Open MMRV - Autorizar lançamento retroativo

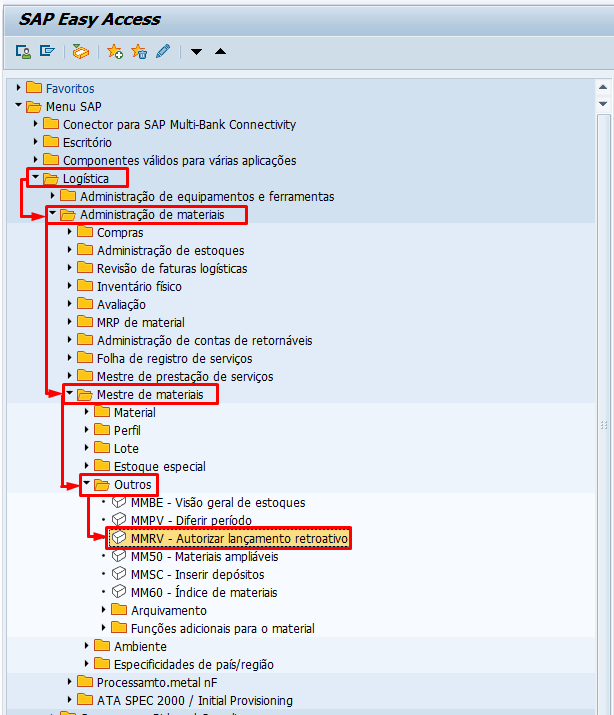coord(238,538)
